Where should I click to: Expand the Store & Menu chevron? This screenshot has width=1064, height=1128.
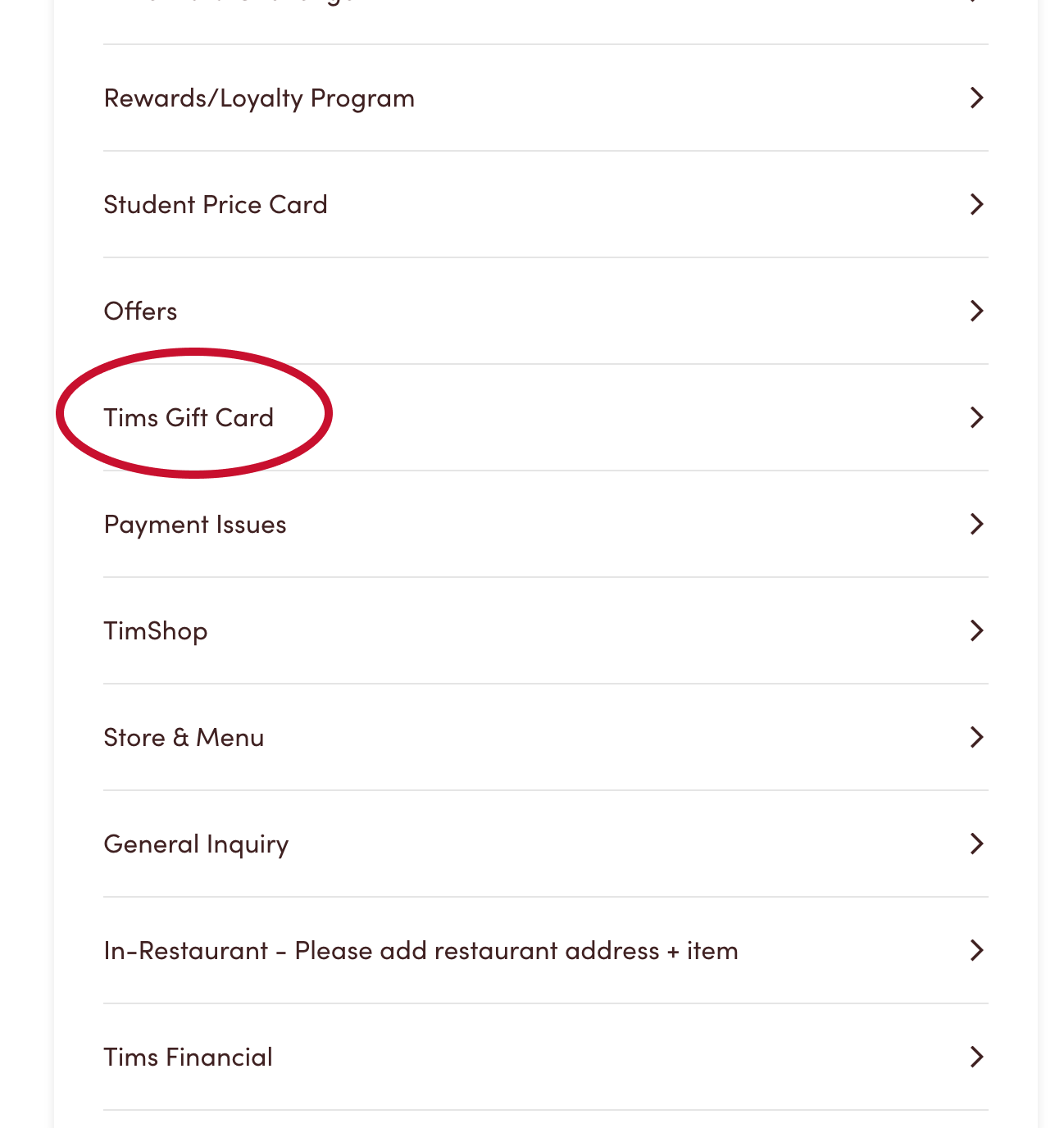976,738
